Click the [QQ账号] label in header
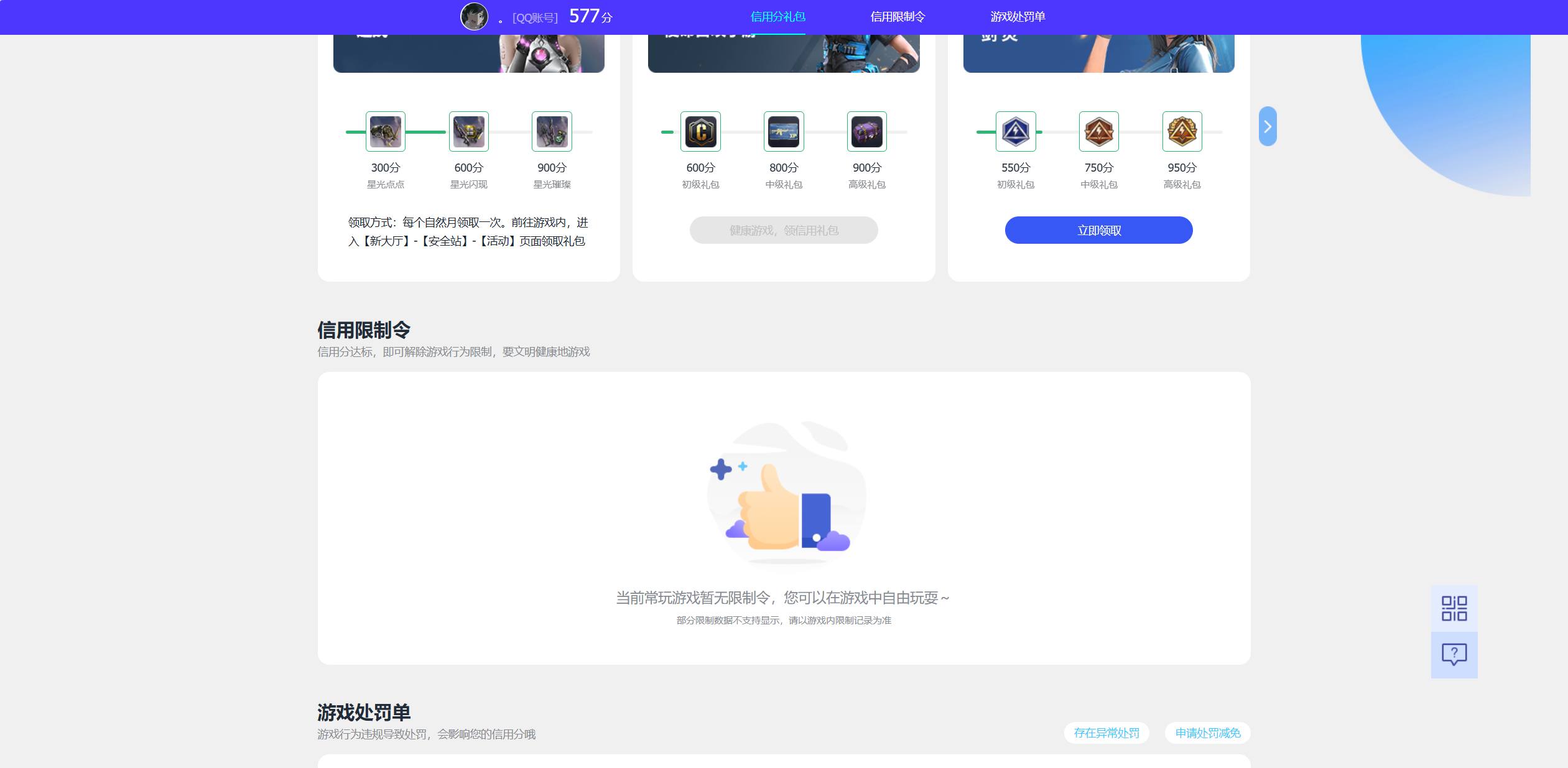 pyautogui.click(x=535, y=18)
